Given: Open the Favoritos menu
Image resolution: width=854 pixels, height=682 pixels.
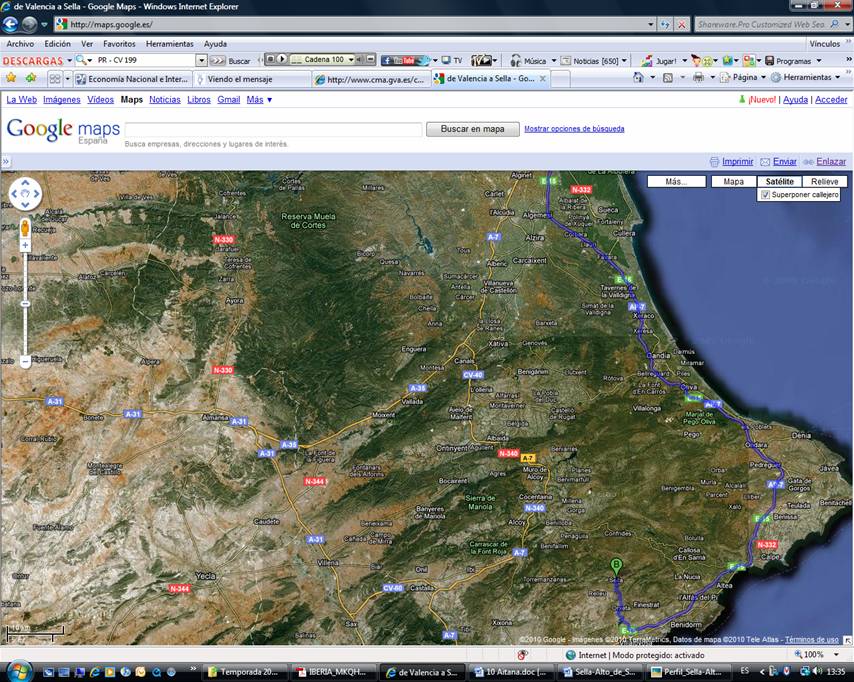Looking at the screenshot, I should click(119, 44).
